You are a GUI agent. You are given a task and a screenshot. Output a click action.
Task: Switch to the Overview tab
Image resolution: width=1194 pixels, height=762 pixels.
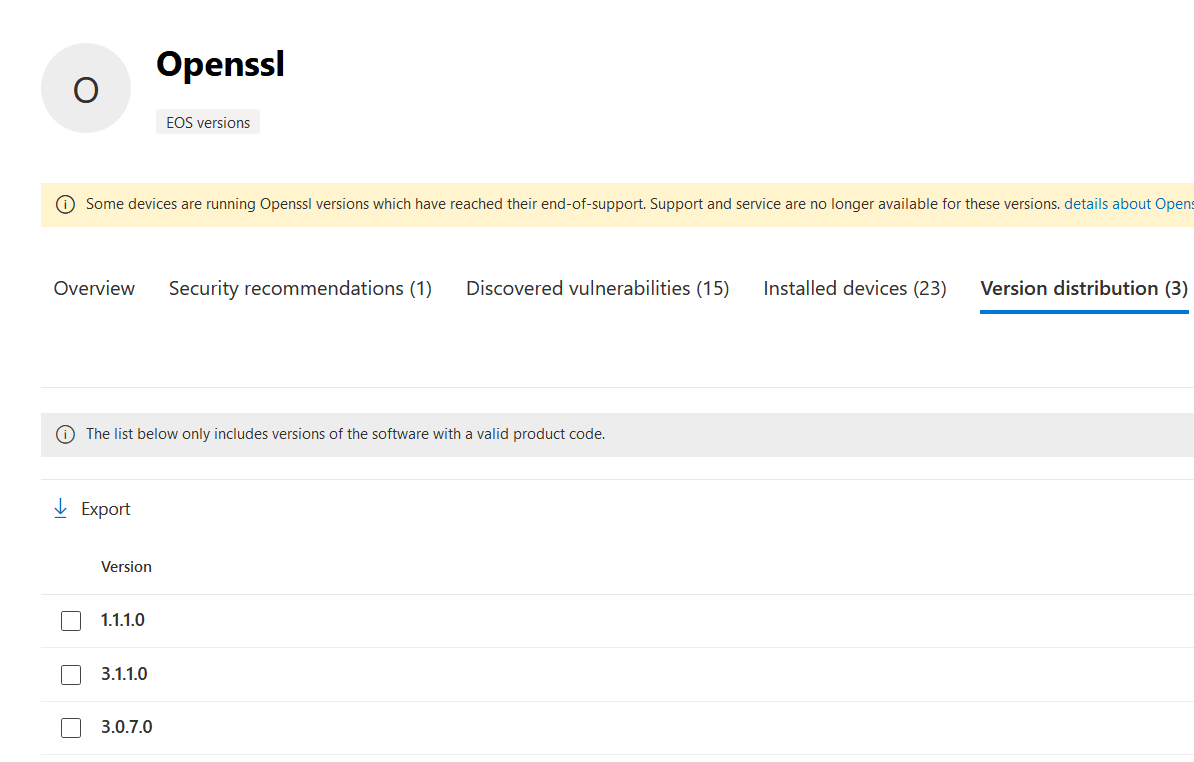coord(93,288)
